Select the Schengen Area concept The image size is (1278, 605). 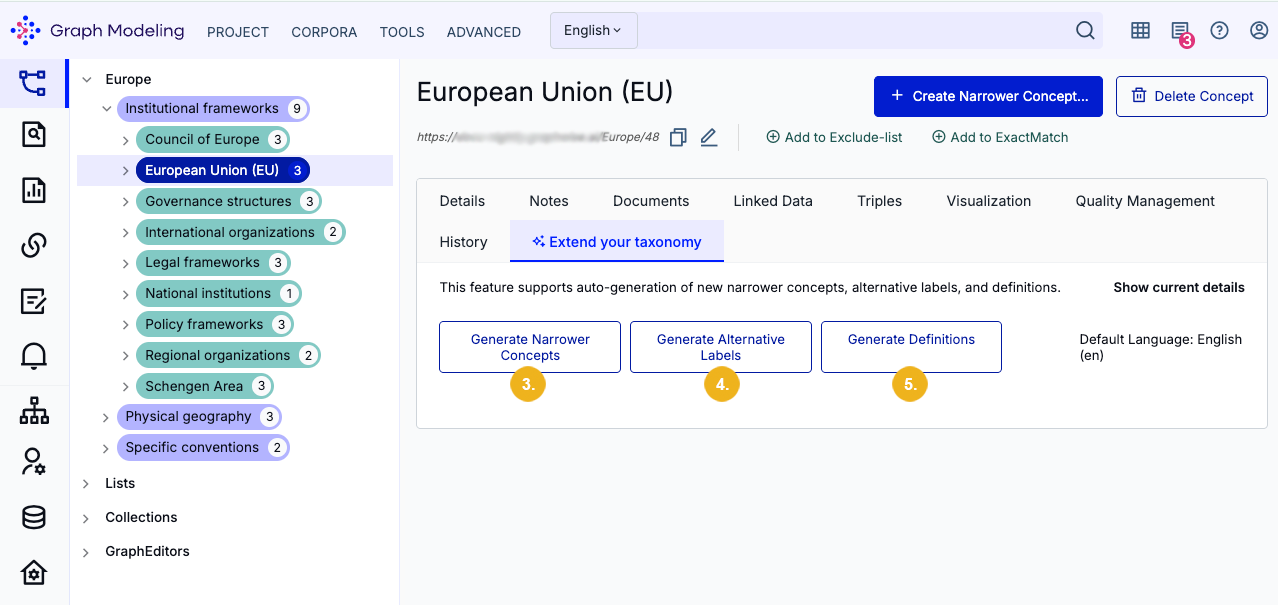[x=205, y=386]
